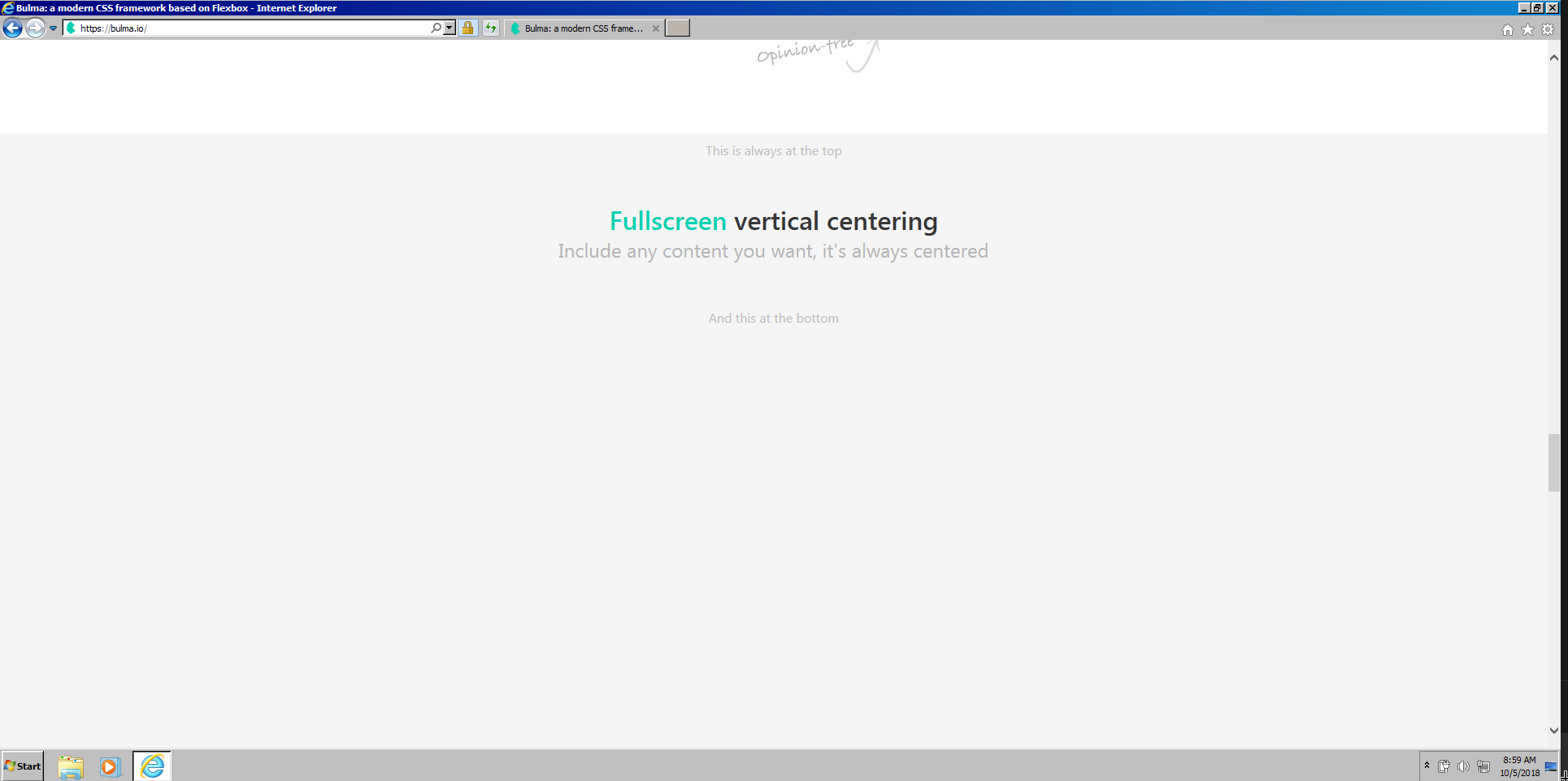Click the search magnifier in address bar
Viewport: 1568px width, 781px height.
(x=437, y=27)
